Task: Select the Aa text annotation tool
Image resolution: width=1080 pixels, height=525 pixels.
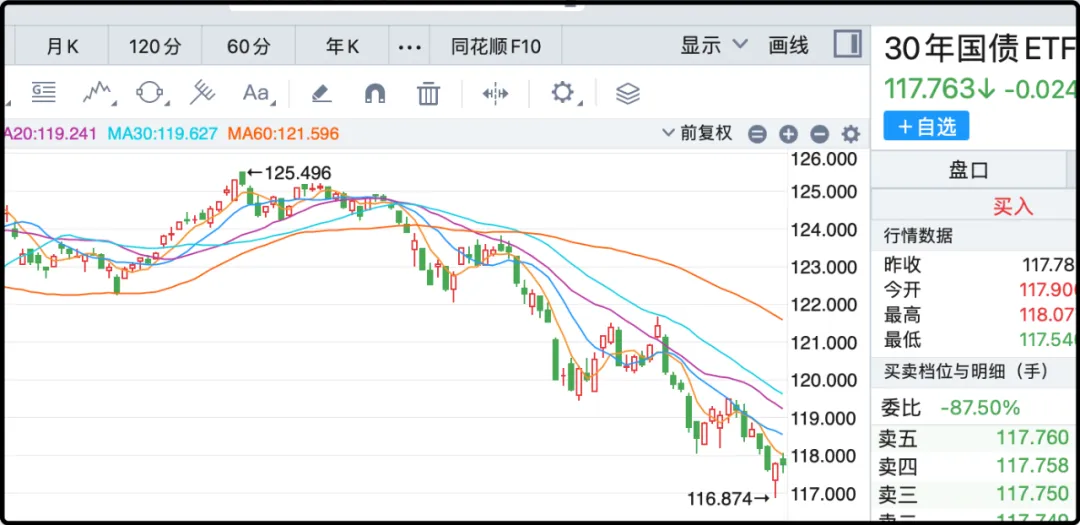Action: [x=256, y=93]
